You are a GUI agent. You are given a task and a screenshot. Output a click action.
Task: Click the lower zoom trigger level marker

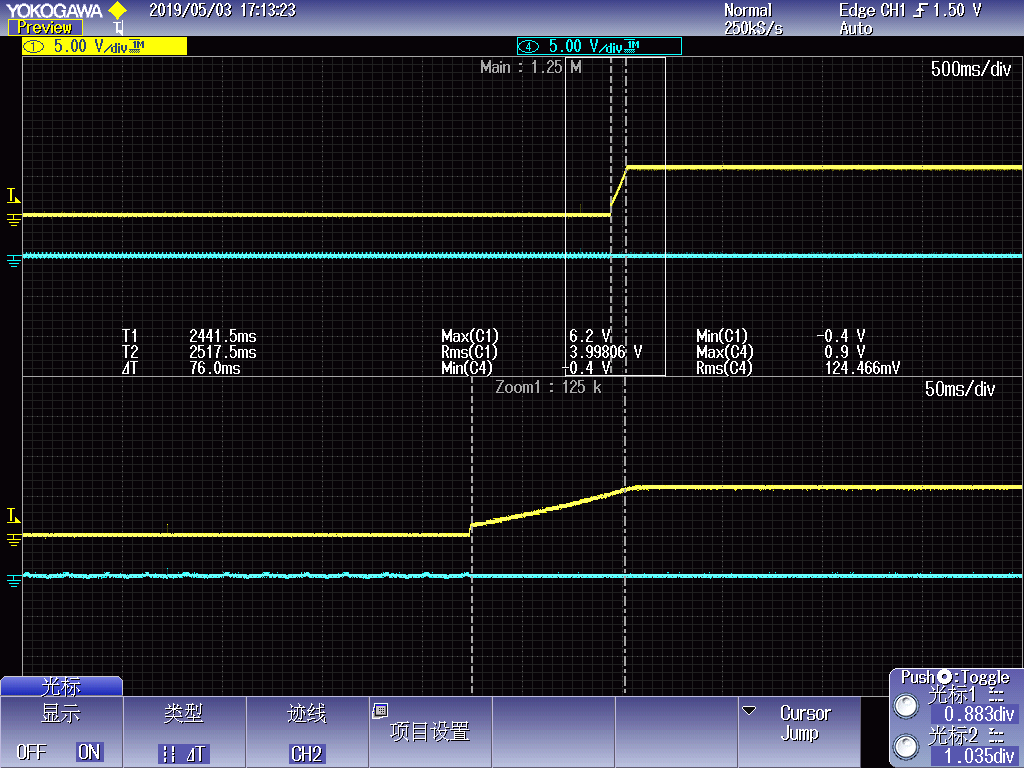[x=13, y=515]
